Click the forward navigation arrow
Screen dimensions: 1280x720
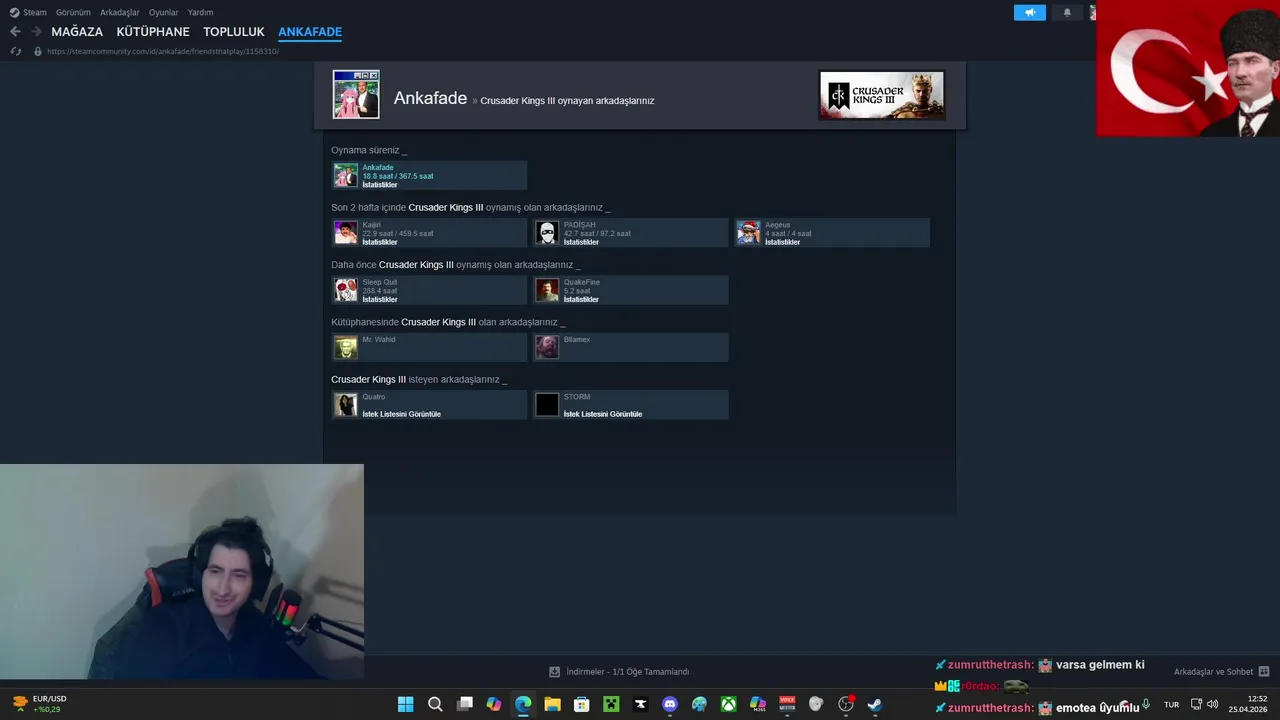pyautogui.click(x=36, y=32)
